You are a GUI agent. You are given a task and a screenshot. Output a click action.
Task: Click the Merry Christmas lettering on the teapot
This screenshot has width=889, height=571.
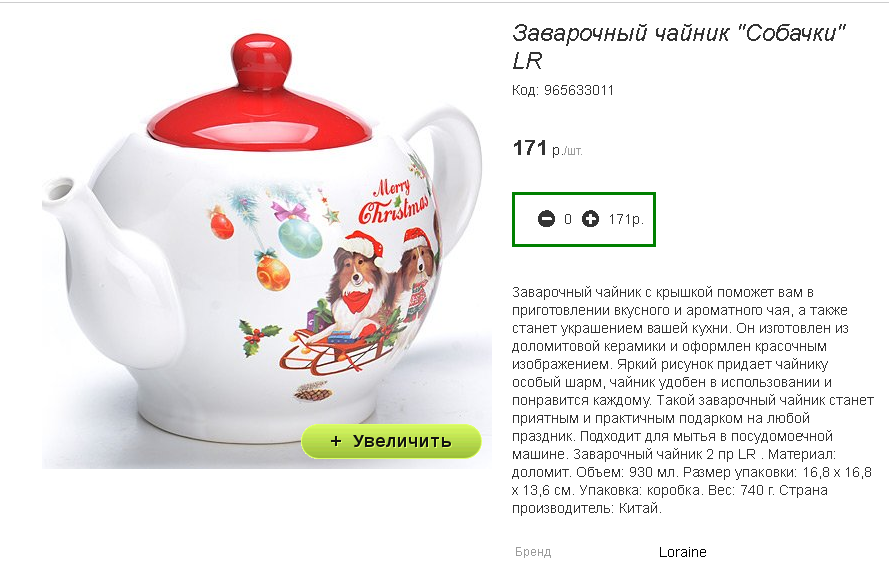[393, 202]
